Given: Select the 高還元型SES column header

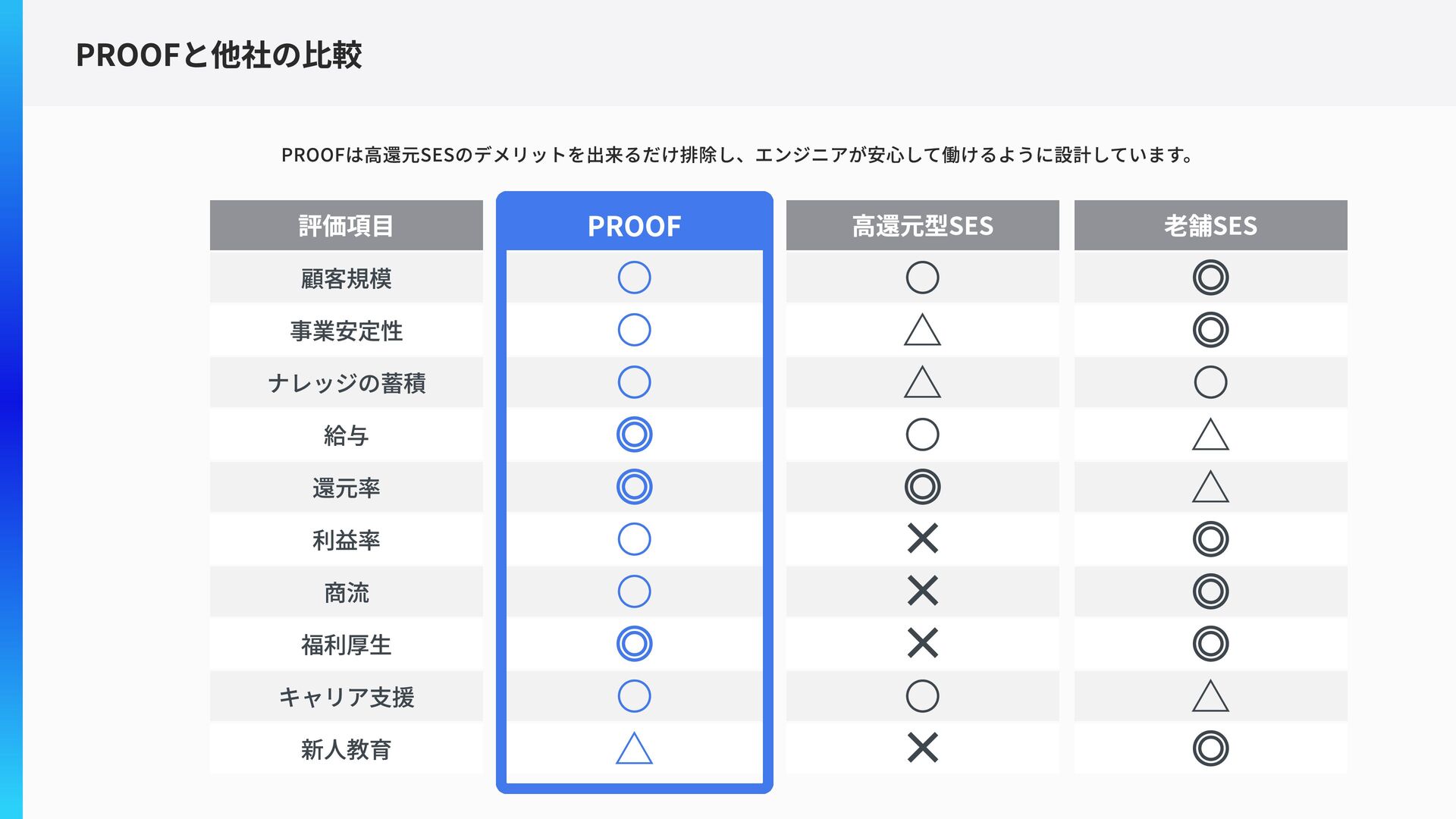Looking at the screenshot, I should [922, 225].
